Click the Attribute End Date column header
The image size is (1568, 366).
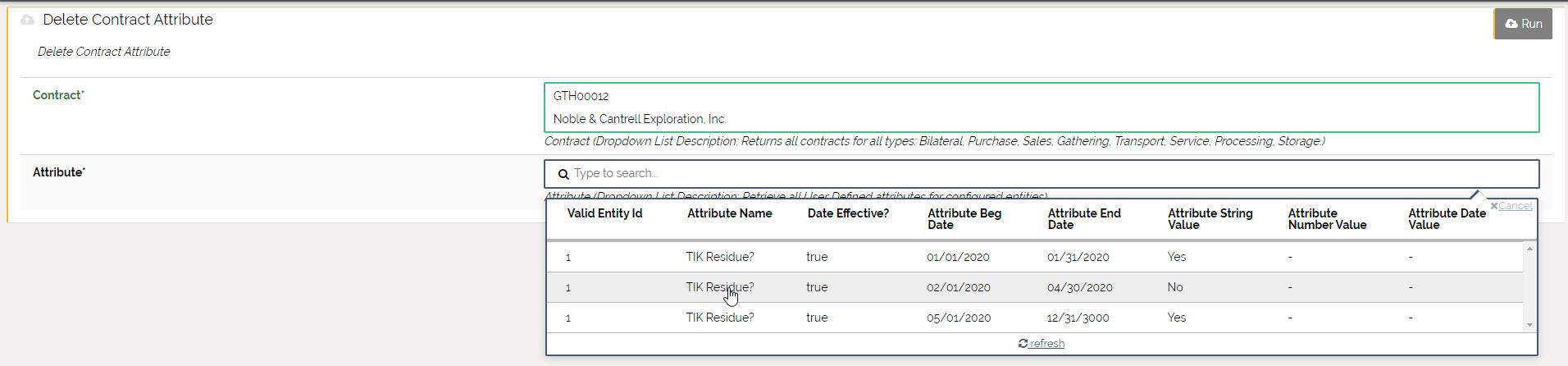coord(1083,219)
